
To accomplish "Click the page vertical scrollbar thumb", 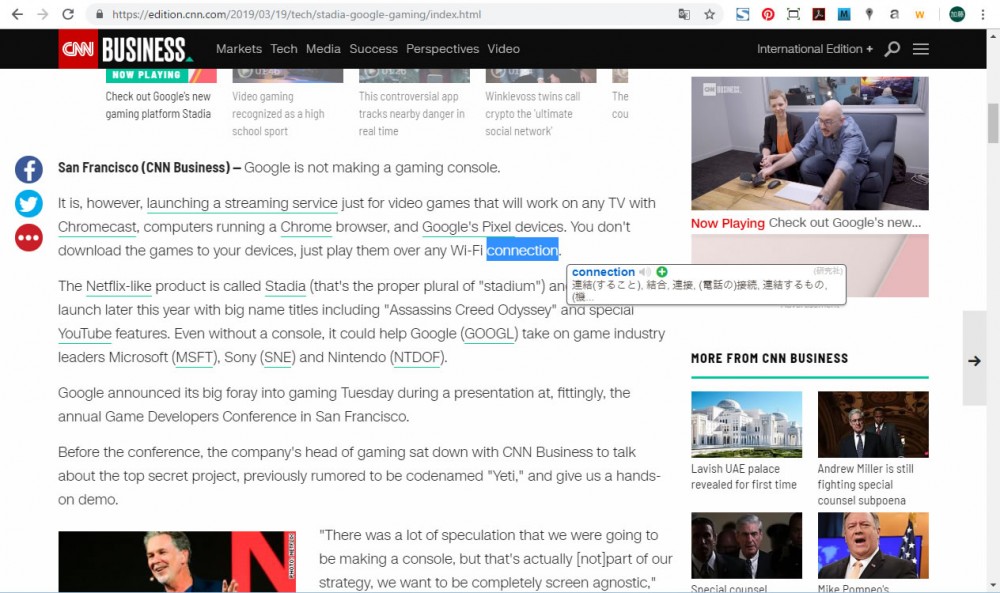I will click(x=993, y=124).
